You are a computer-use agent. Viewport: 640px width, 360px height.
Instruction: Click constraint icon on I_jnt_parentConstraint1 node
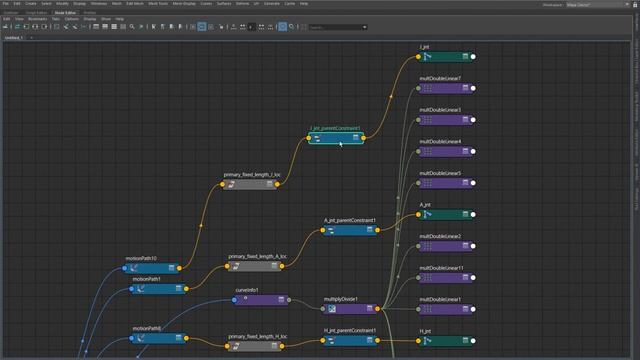pos(317,138)
